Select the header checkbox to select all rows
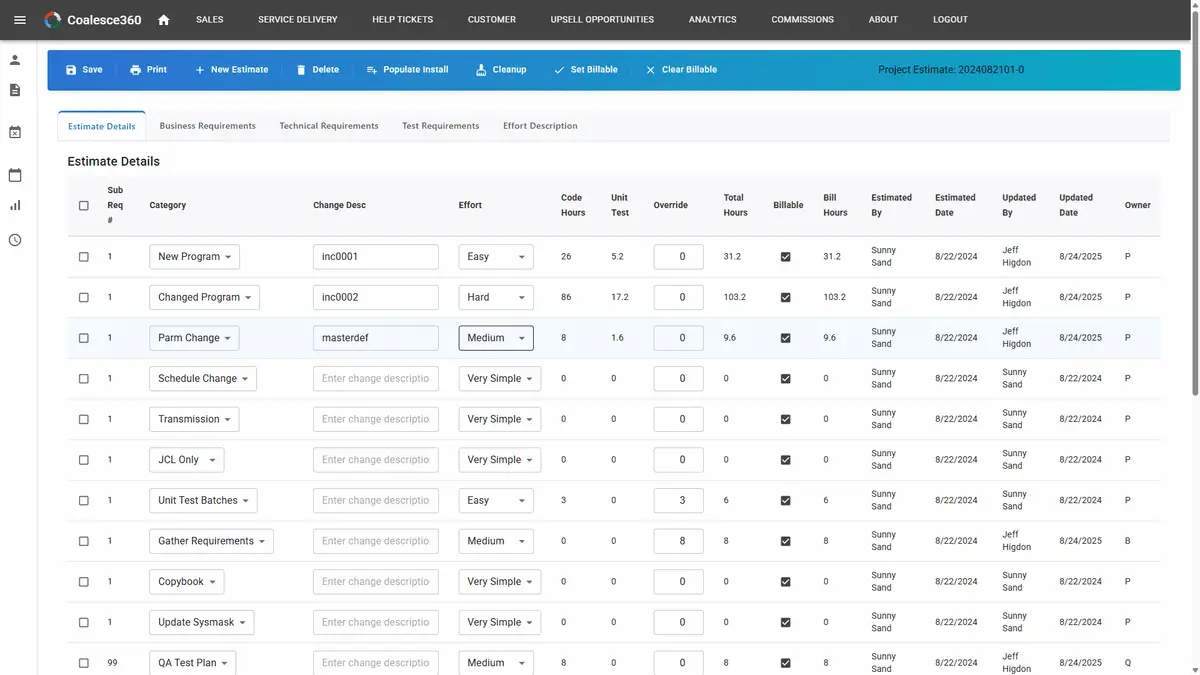This screenshot has width=1200, height=675. click(84, 205)
